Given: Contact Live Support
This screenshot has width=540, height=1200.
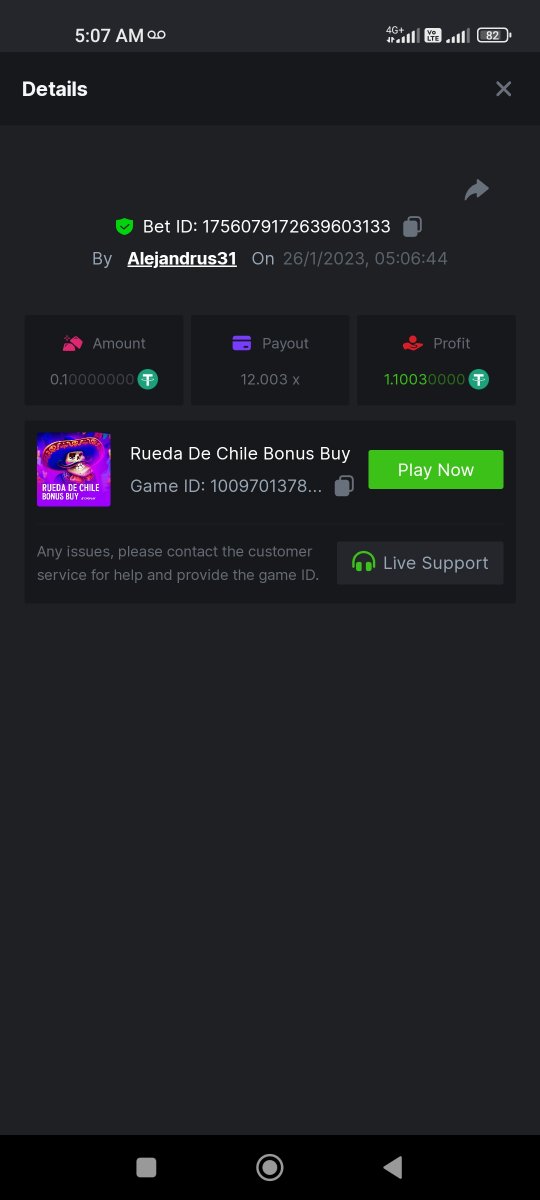Looking at the screenshot, I should pos(420,563).
